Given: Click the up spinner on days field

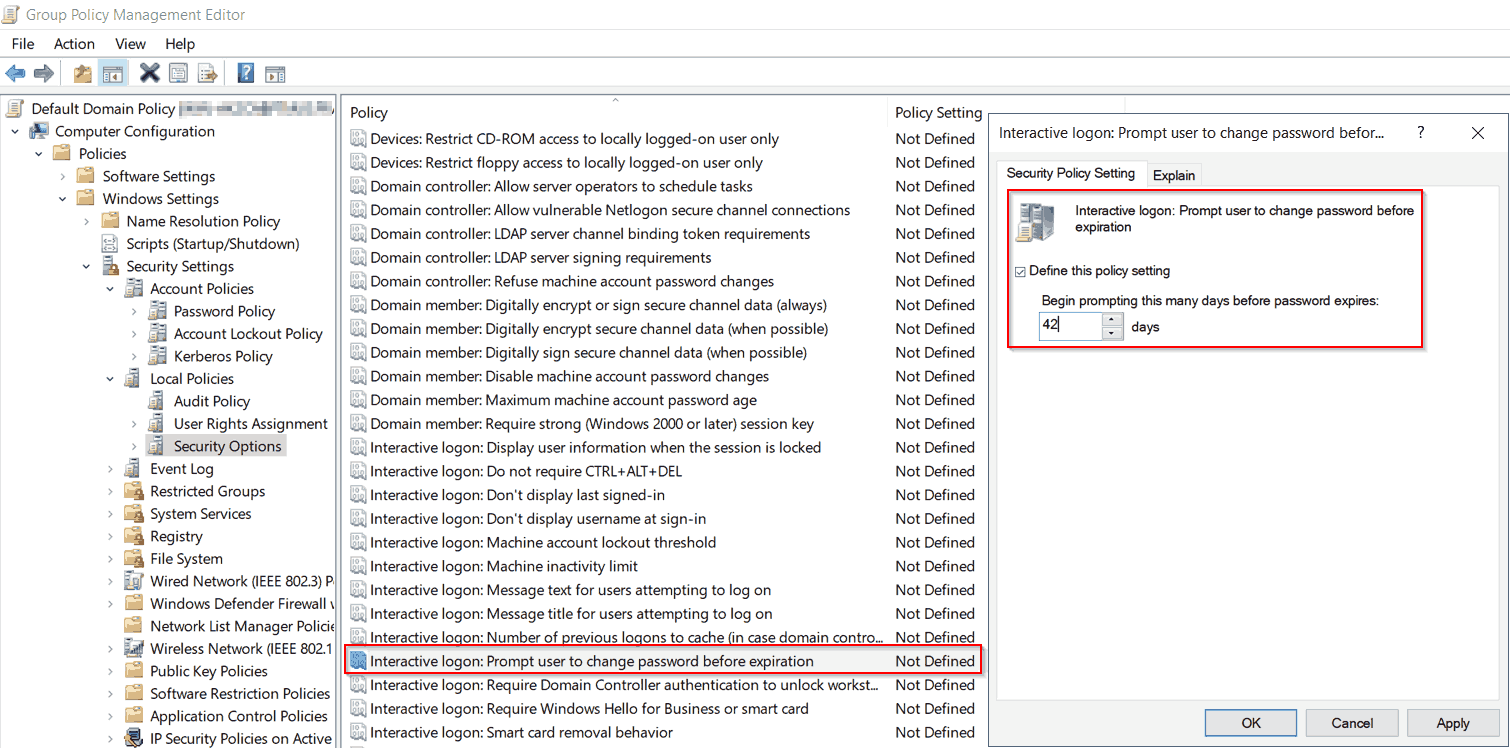Looking at the screenshot, I should pos(1110,320).
